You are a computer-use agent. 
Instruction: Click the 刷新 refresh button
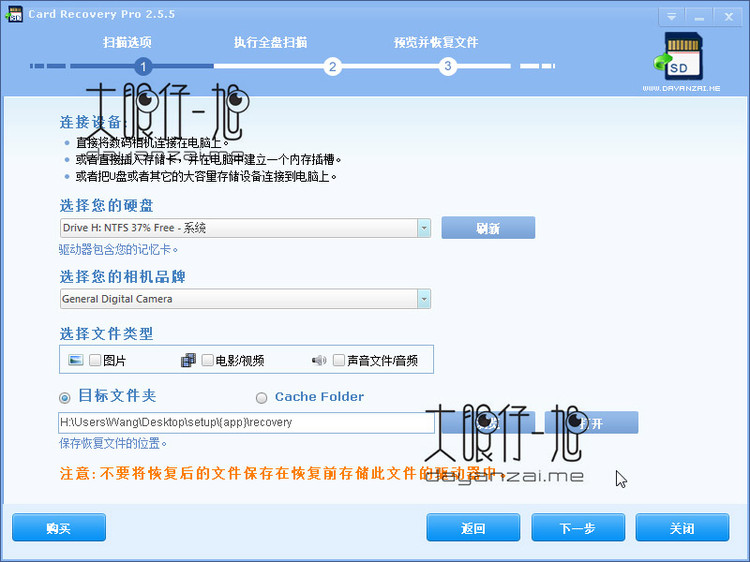488,228
